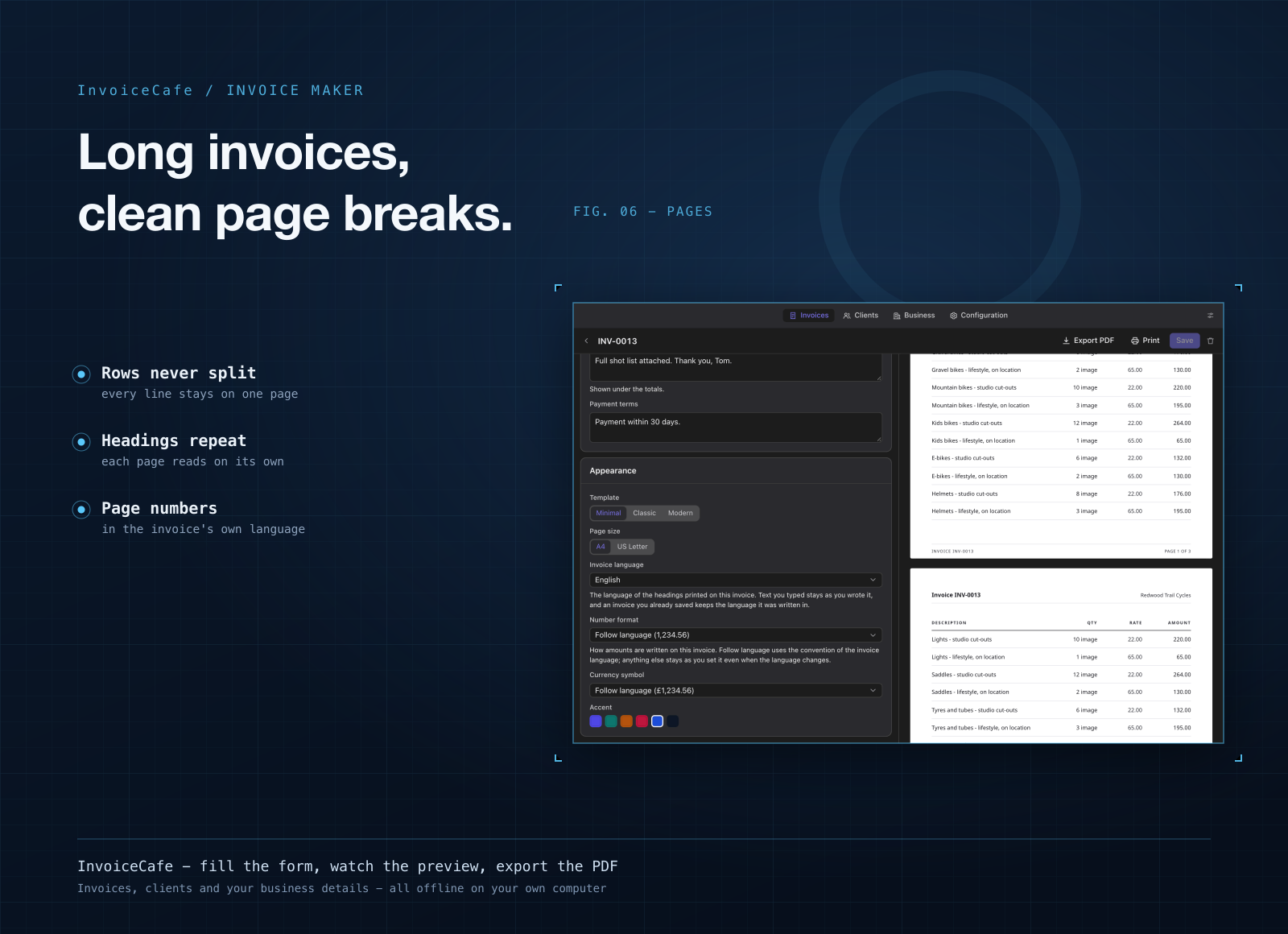Set page size to US Letter

(632, 547)
